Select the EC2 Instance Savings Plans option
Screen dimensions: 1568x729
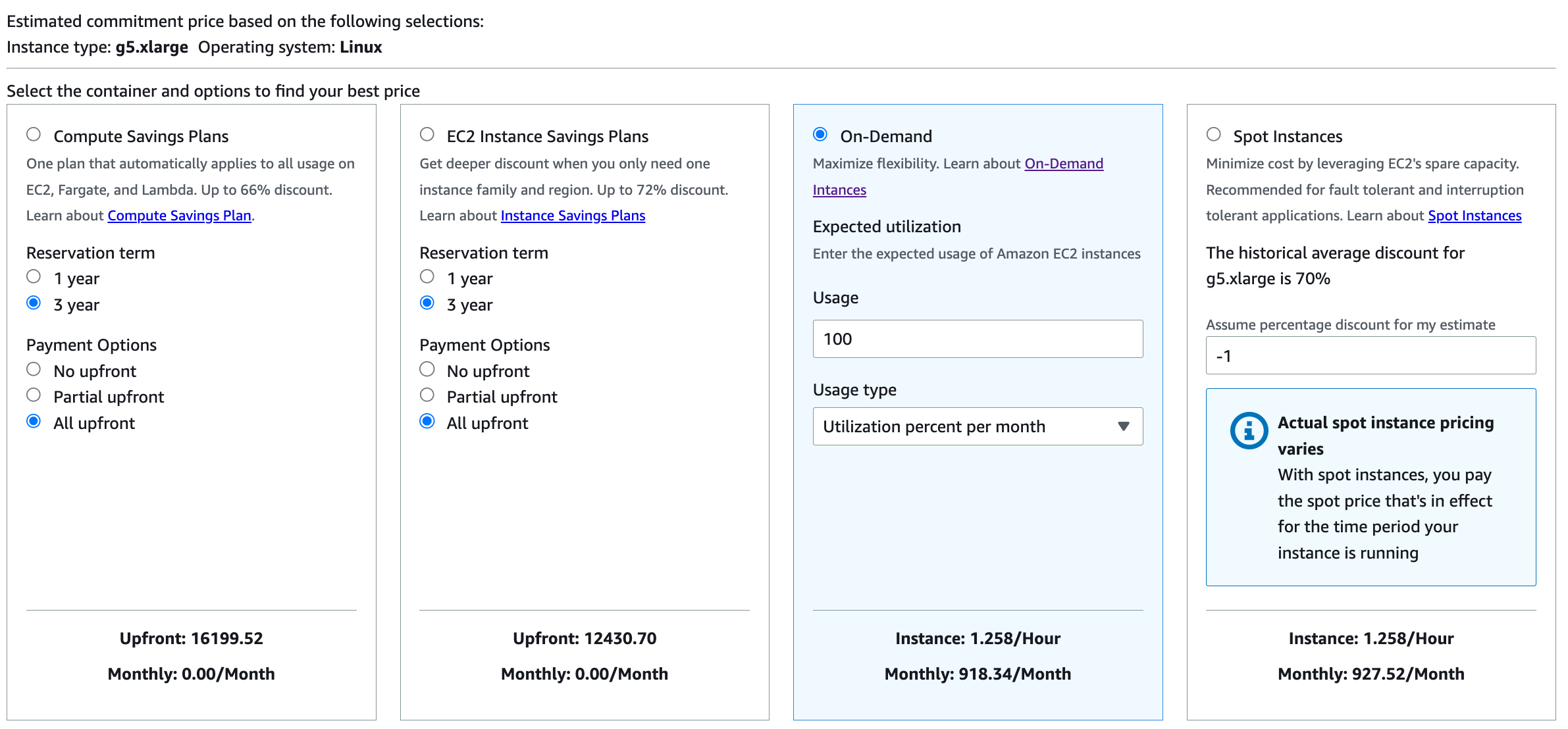click(x=427, y=134)
